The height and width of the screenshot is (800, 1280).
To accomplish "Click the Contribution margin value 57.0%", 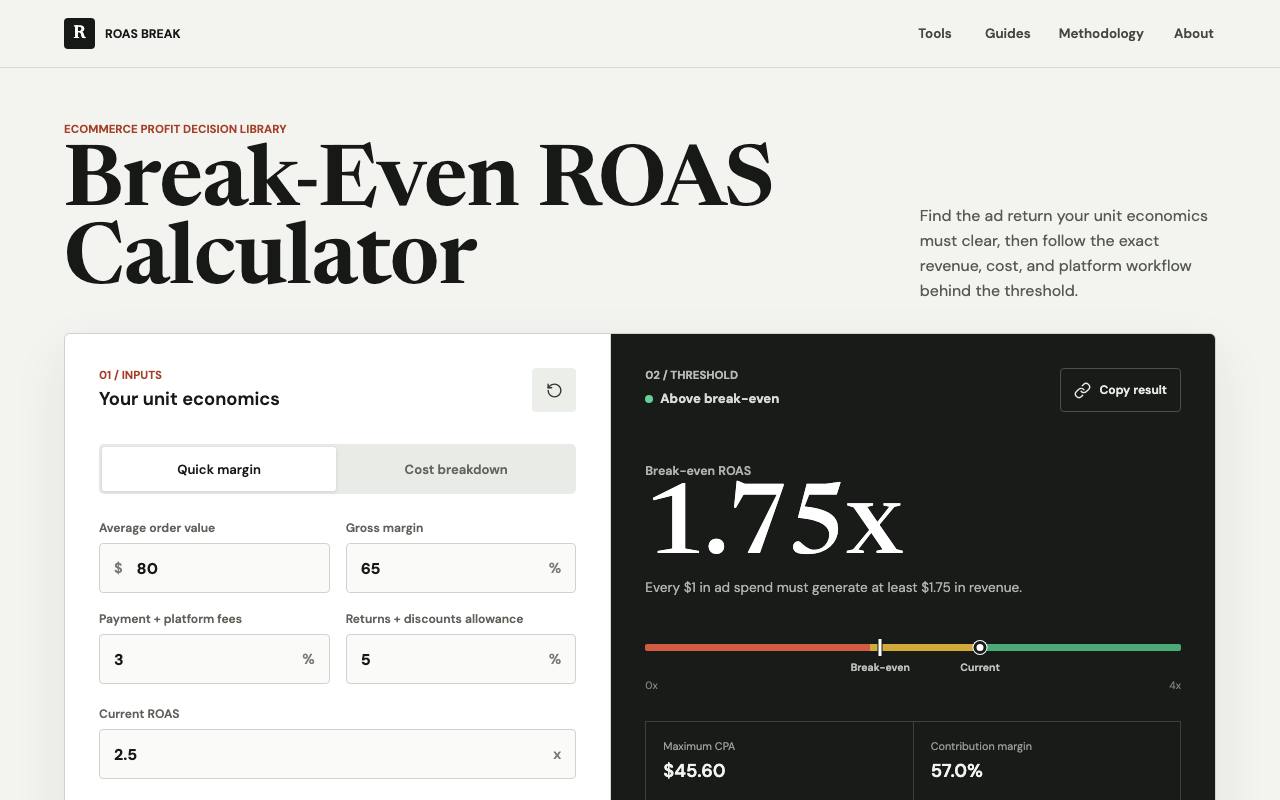I will (x=956, y=770).
